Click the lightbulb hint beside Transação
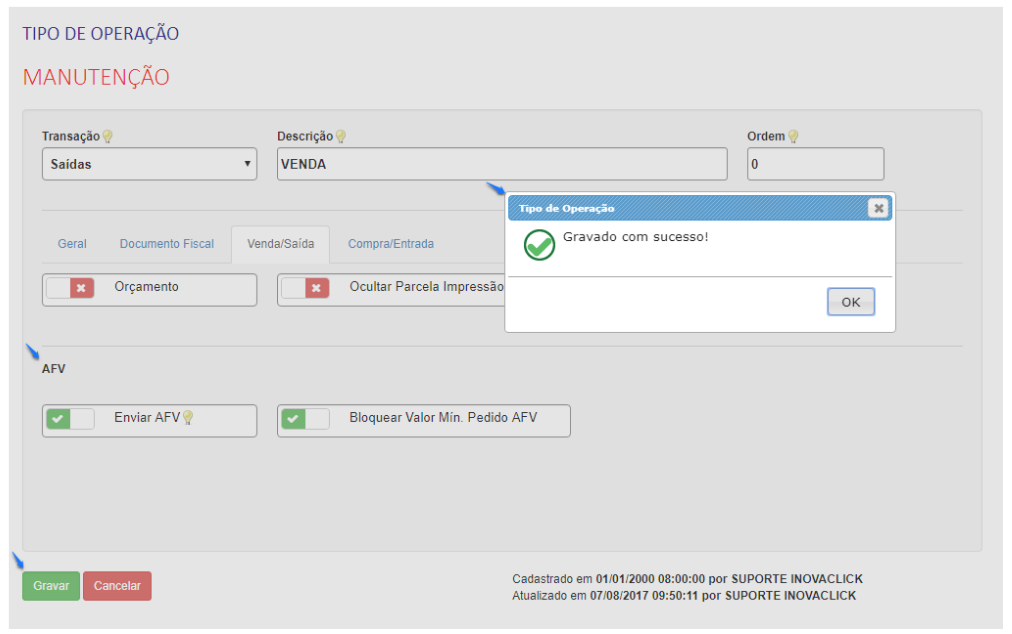The width and height of the screenshot is (1012, 634). pyautogui.click(x=108, y=137)
